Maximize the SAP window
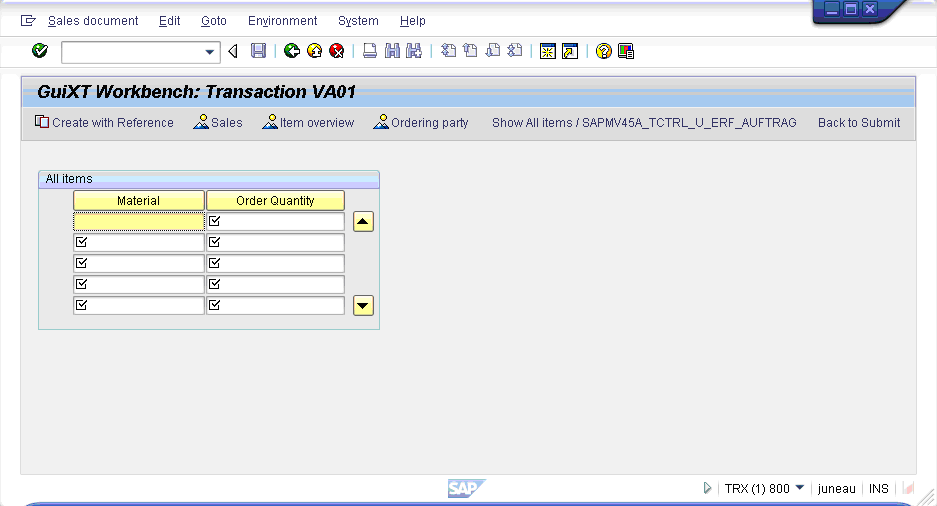Screen dimensions: 937x506 [x=850, y=9]
